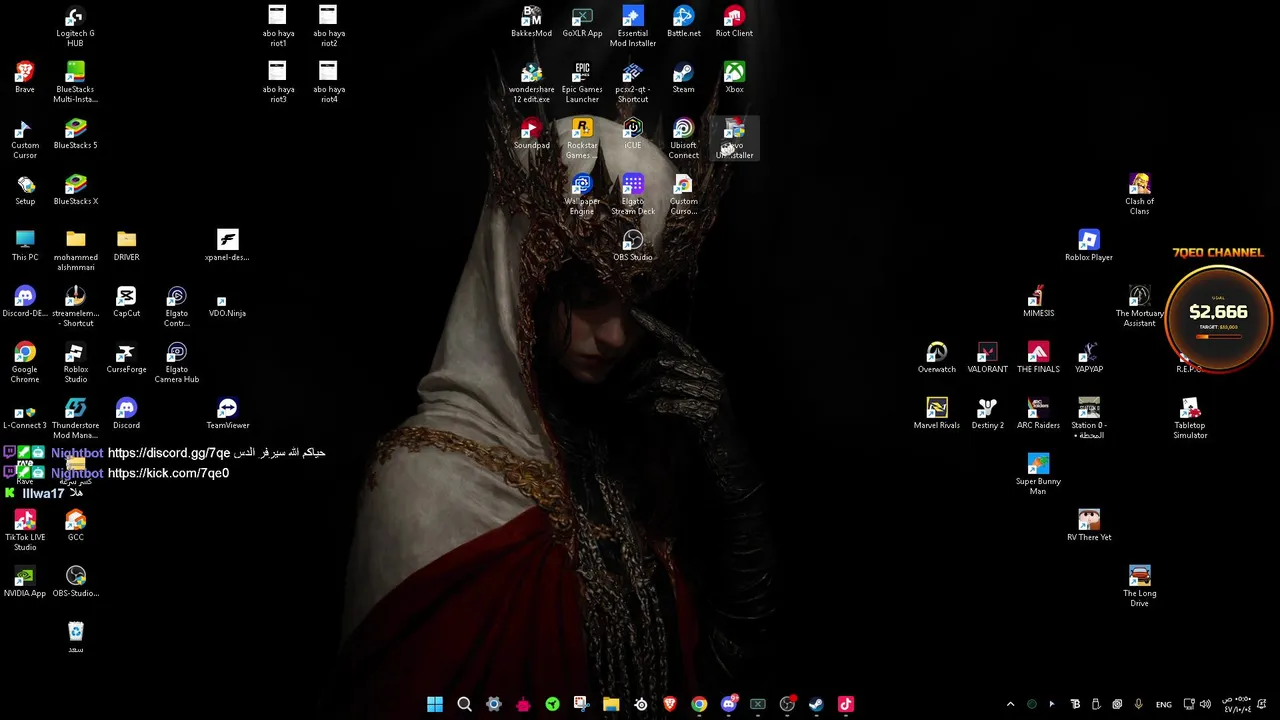The image size is (1280, 720).
Task: Open BakkesMod desktop icon
Action: pos(531,22)
